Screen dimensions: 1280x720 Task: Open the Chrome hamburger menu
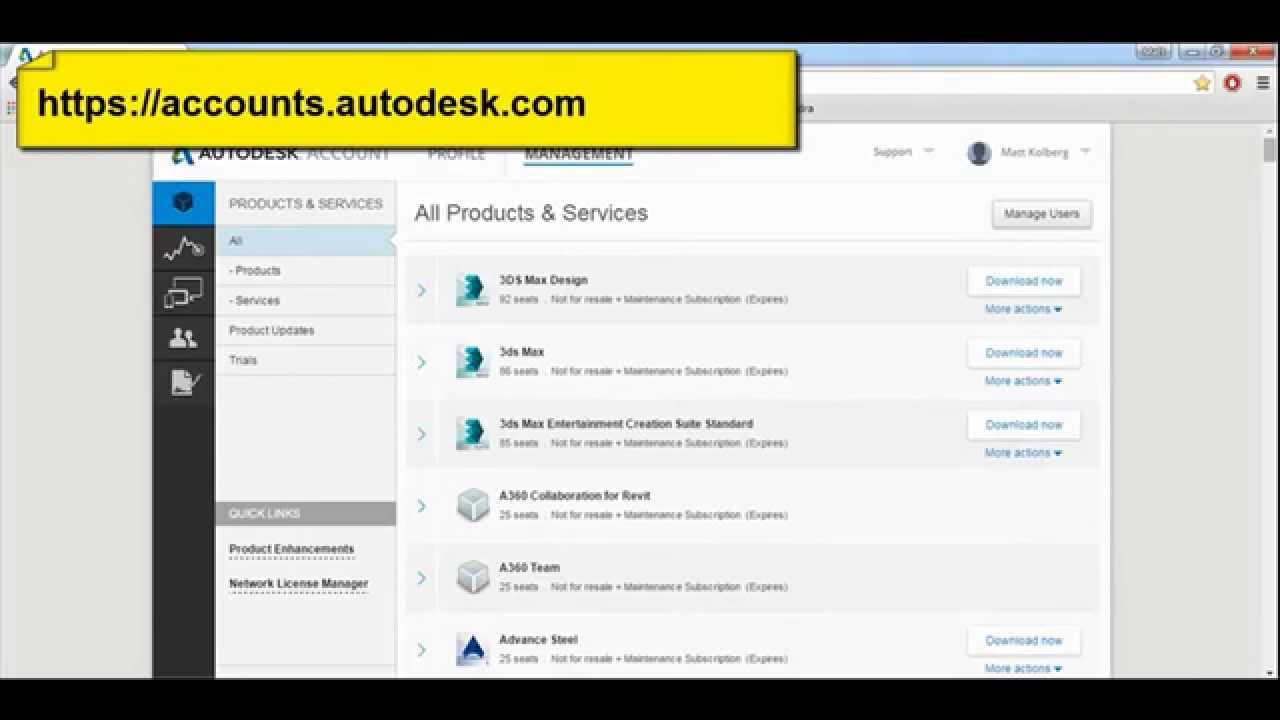(x=1264, y=84)
